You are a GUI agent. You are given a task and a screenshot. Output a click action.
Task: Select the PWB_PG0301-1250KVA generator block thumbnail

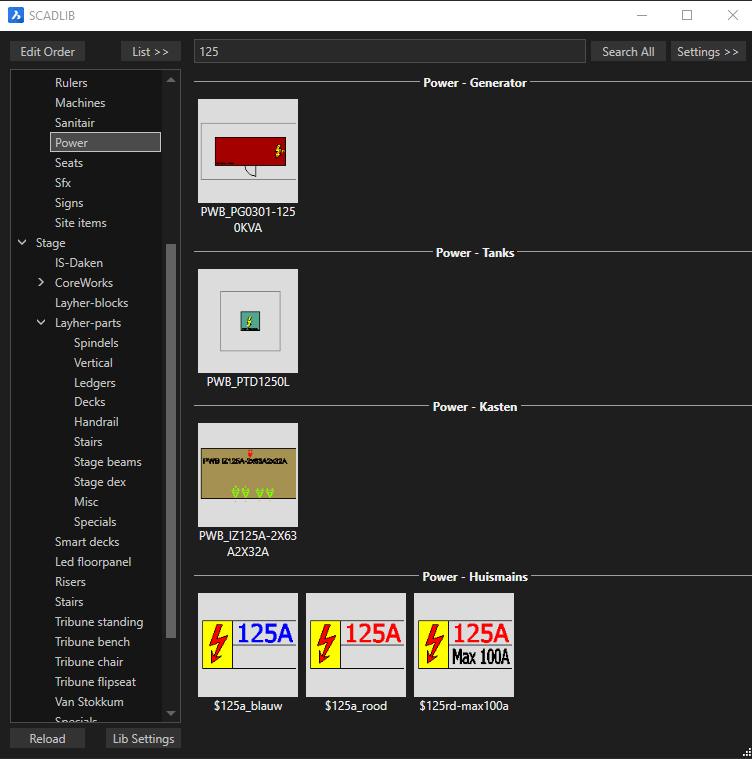pyautogui.click(x=247, y=151)
